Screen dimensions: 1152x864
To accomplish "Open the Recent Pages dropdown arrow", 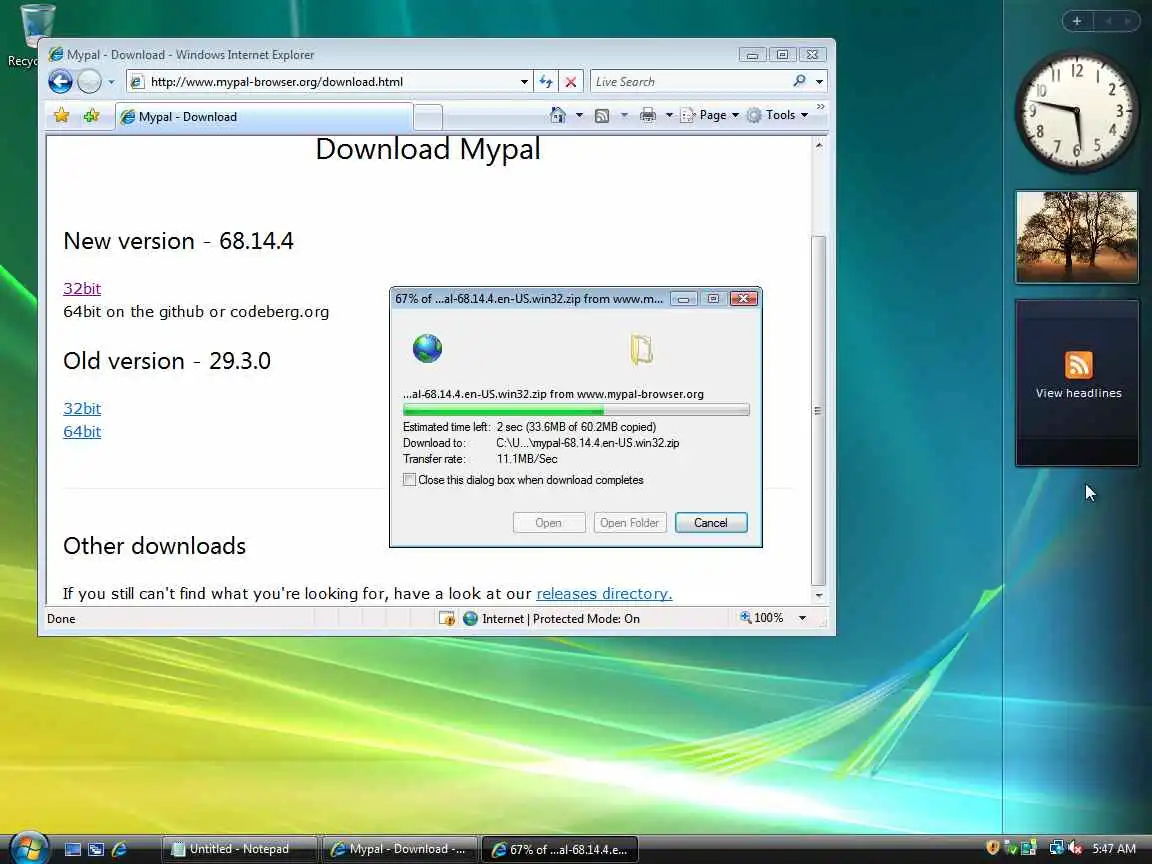I will pos(111,82).
